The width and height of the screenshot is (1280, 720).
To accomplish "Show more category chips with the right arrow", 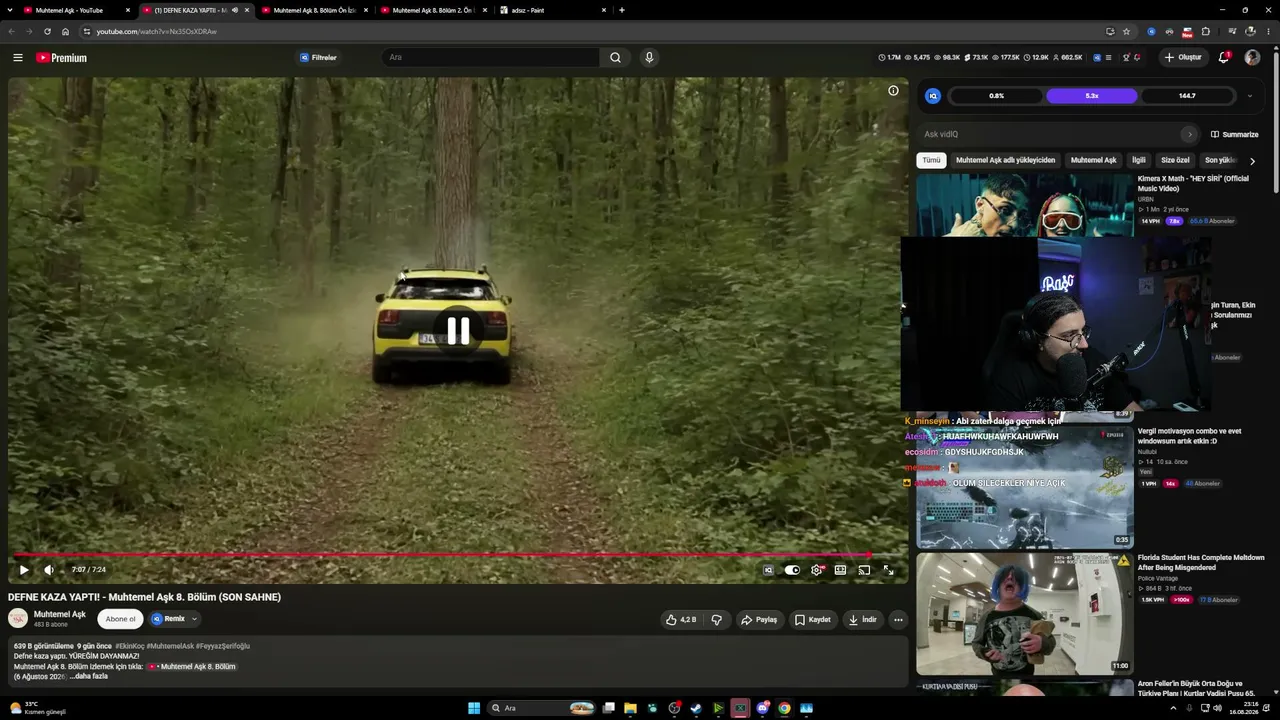I will click(x=1252, y=160).
